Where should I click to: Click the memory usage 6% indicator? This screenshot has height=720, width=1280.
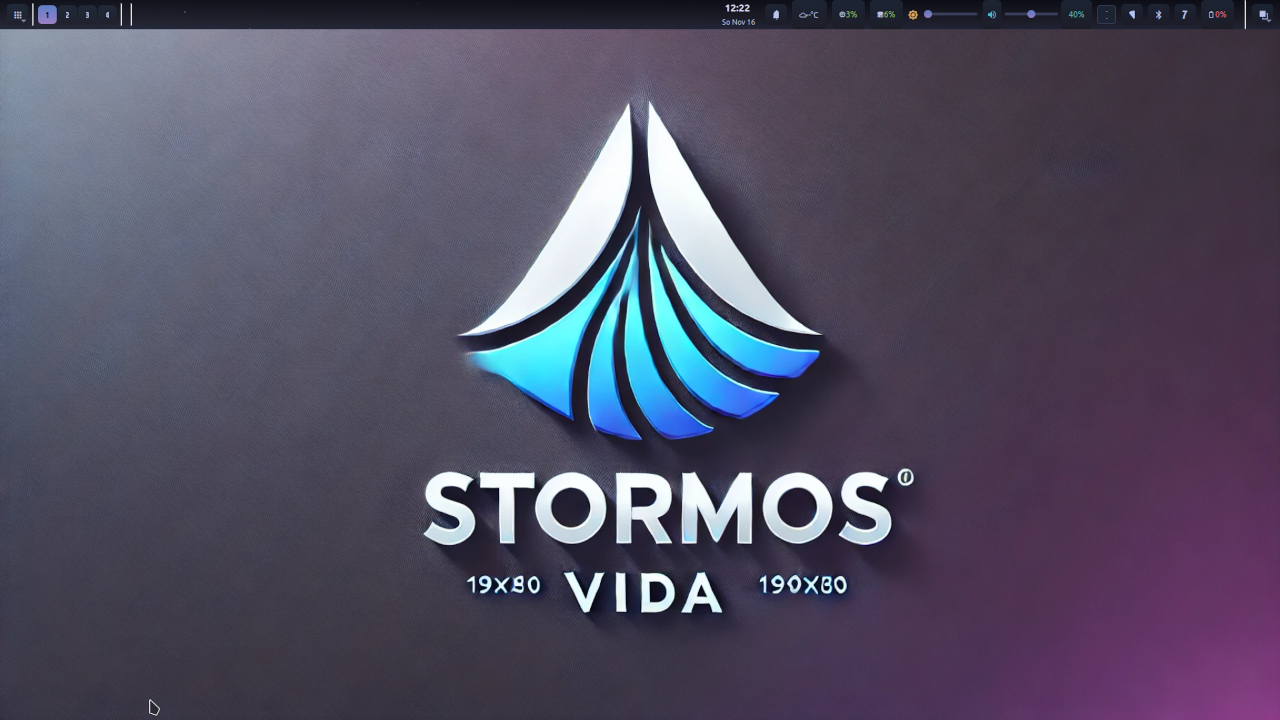pos(886,15)
